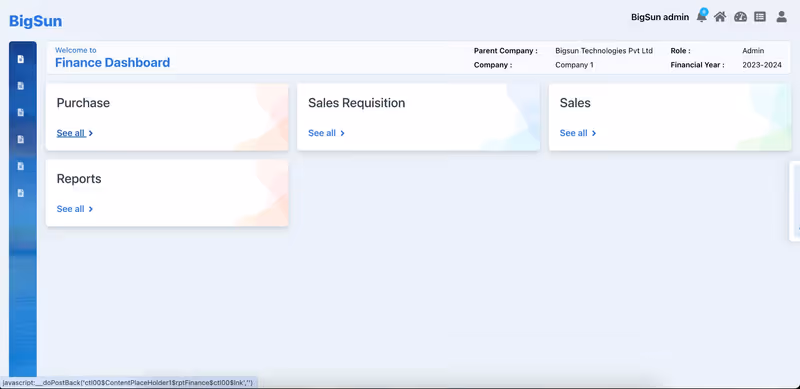Click the list table icon in header
This screenshot has height=389, width=800.
760,17
